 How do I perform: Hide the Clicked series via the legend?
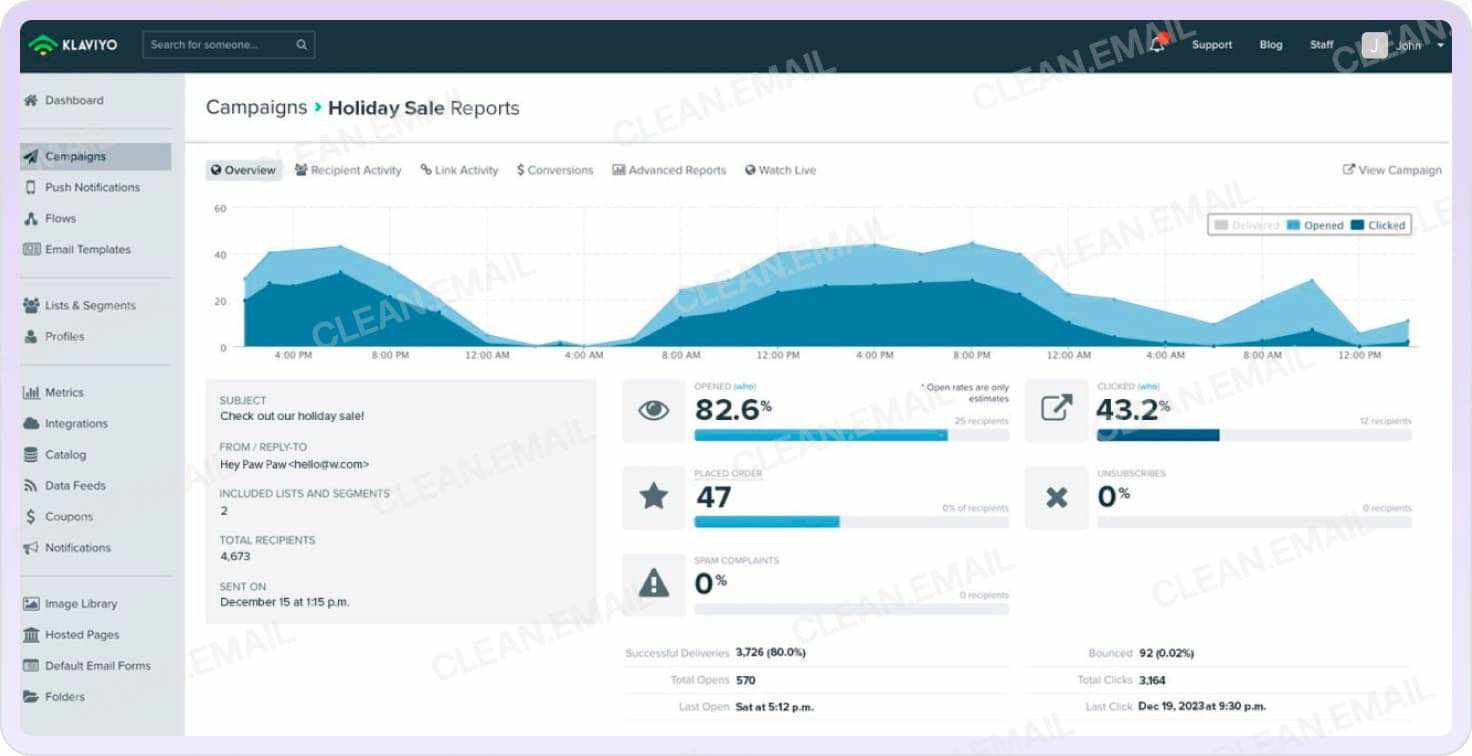point(1380,225)
